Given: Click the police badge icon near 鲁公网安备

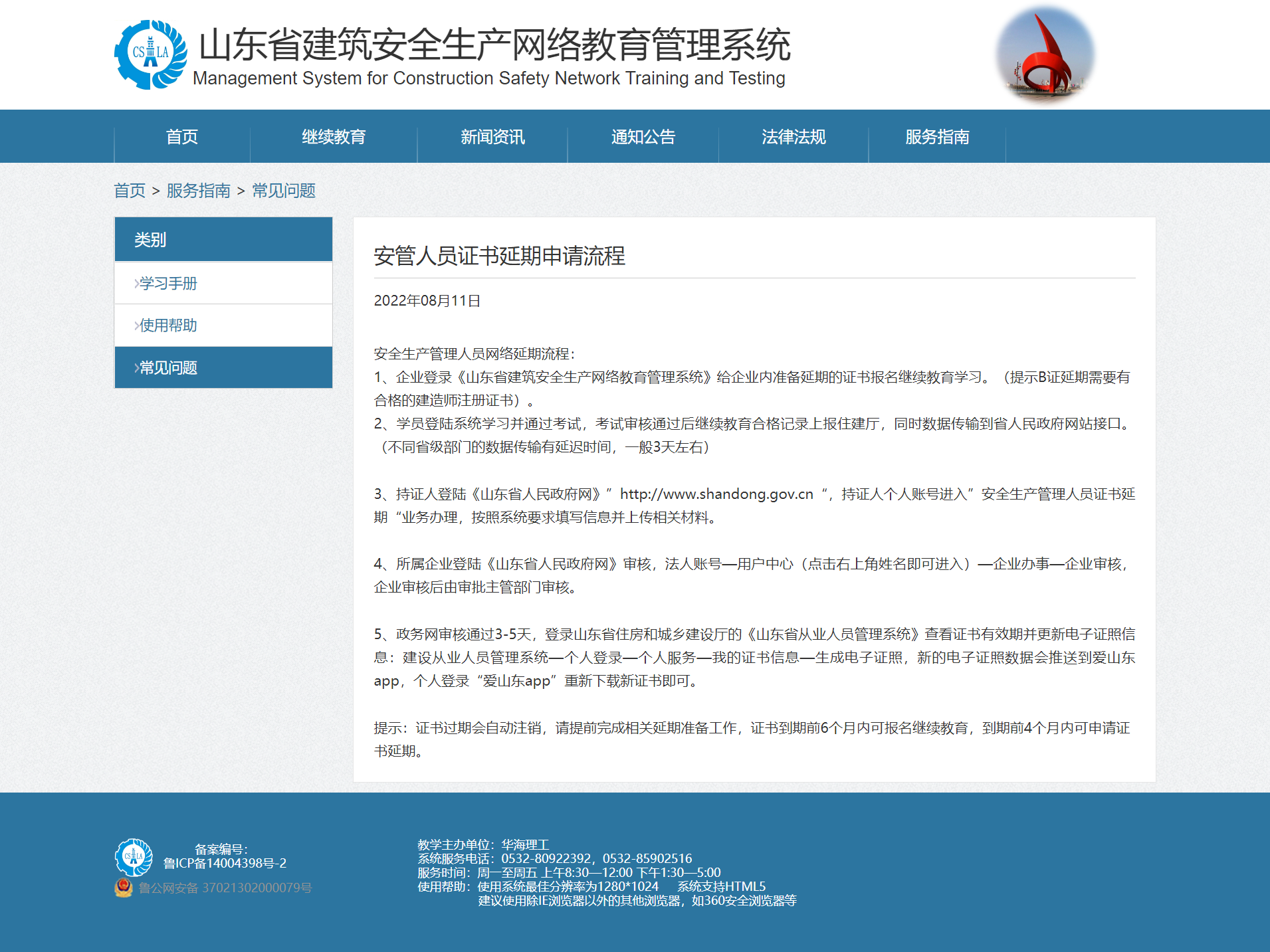Looking at the screenshot, I should [124, 888].
